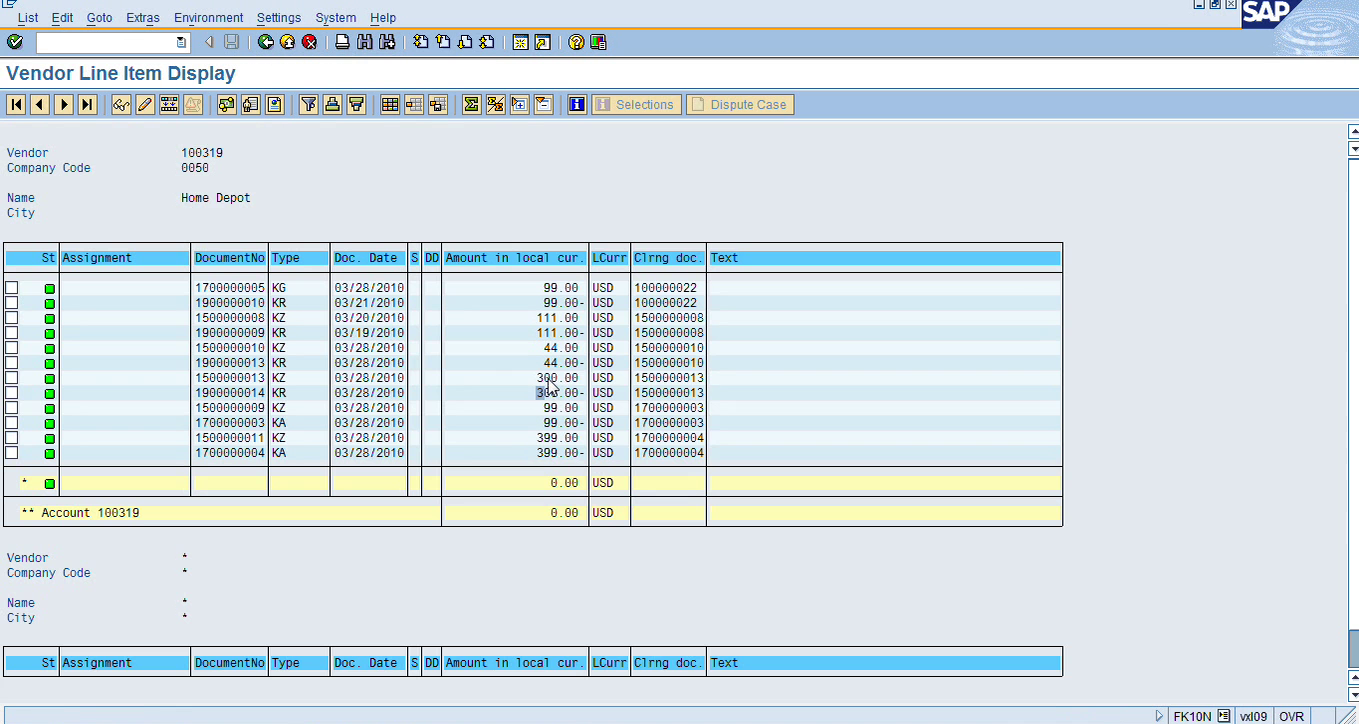Screen dimensions: 1359x724
Task: Select the upper Clrng doc. column header
Action: (x=668, y=258)
